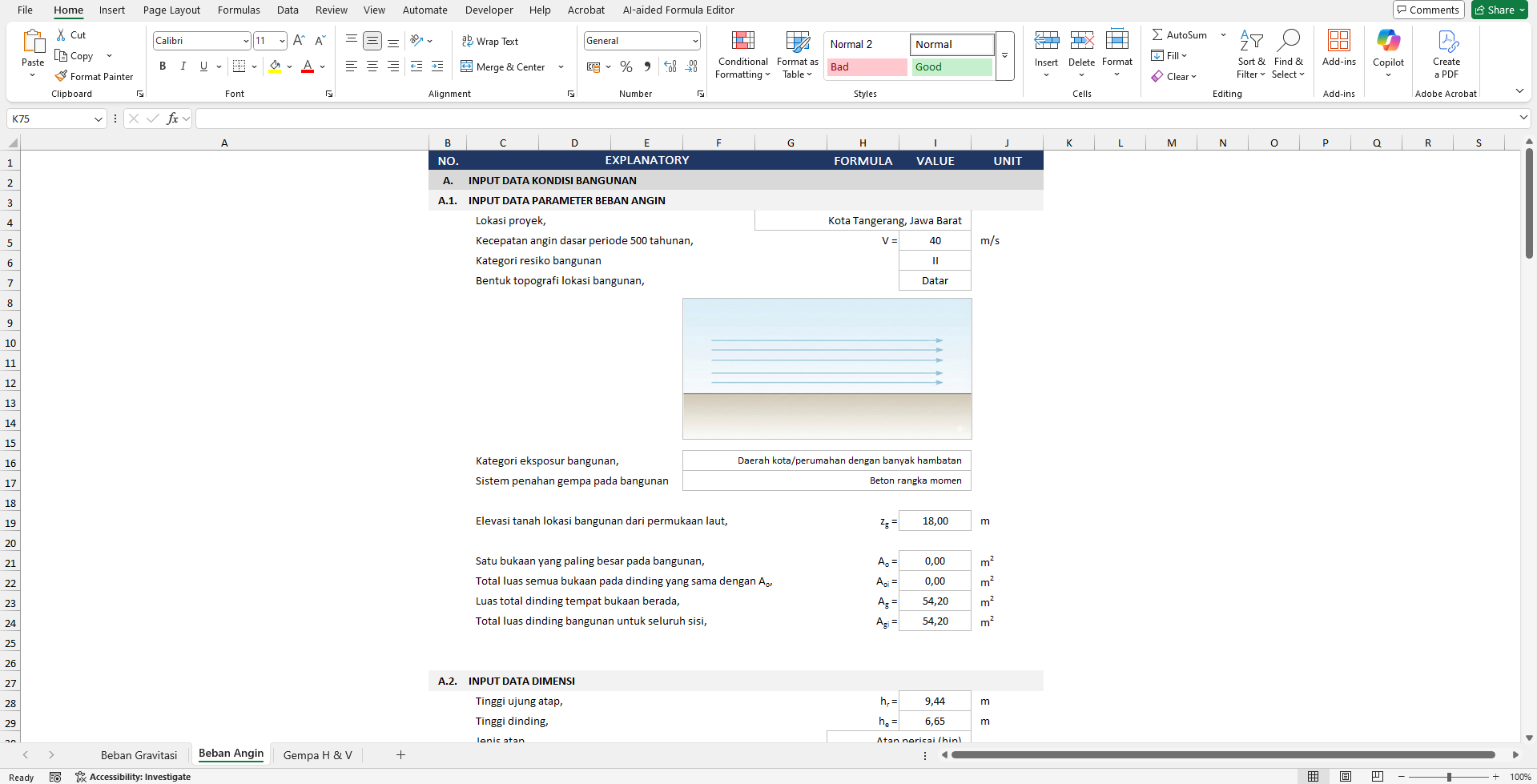Switch to the Gempa H & V sheet
The width and height of the screenshot is (1537, 784).
coord(317,755)
